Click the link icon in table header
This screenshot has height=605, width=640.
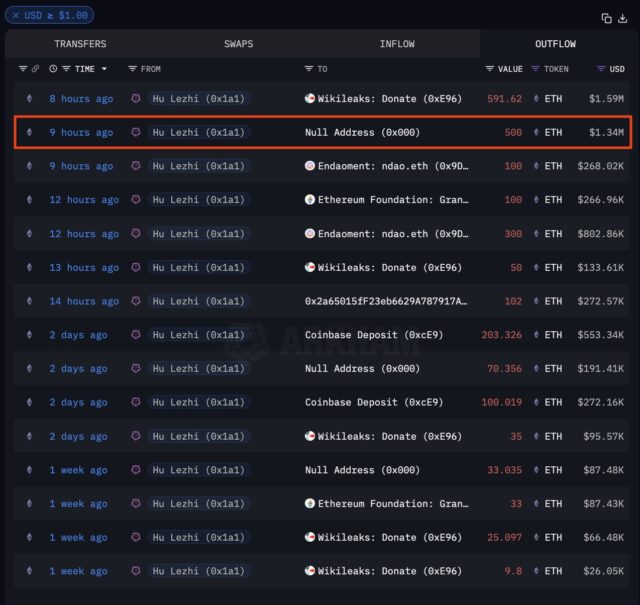36,69
